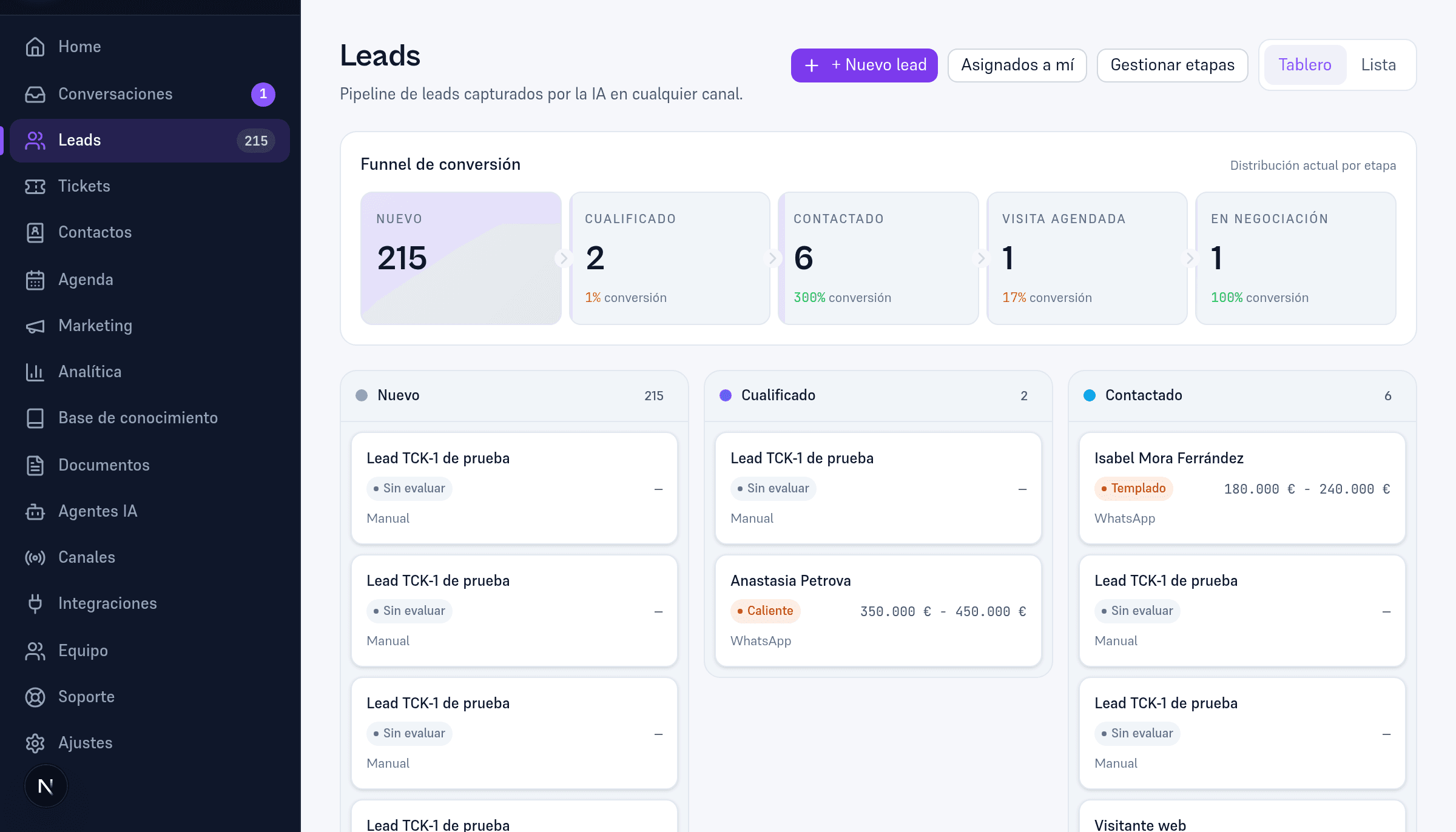The width and height of the screenshot is (1456, 832).
Task: Click the Cualificado column count 2
Action: (1024, 396)
